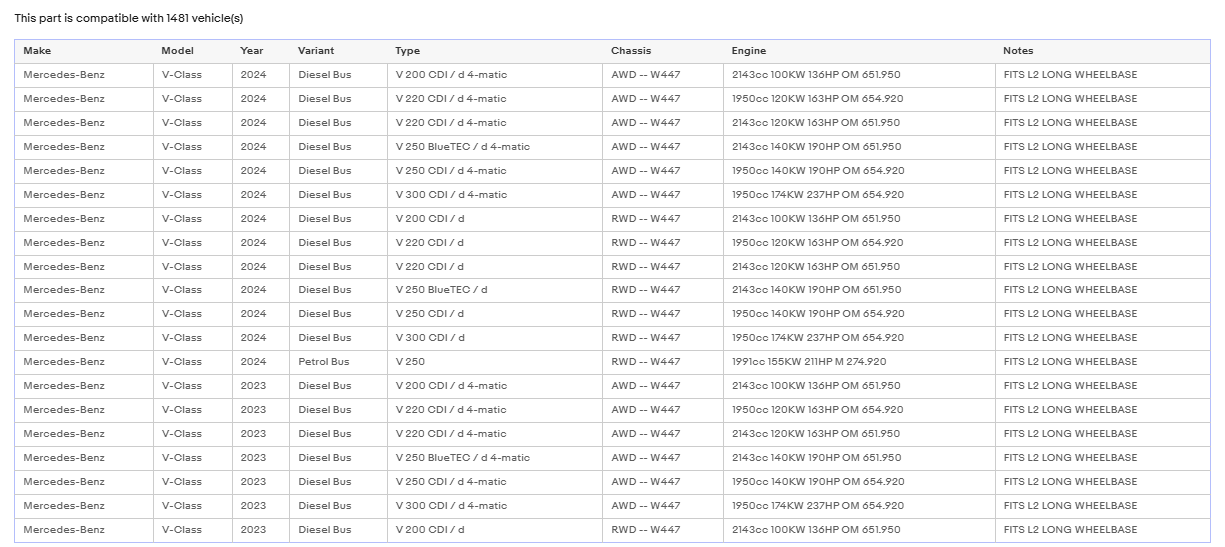Image resolution: width=1225 pixels, height=547 pixels.
Task: Select the 2024 V 250 BlueTEC / d 4-matic cell
Action: tap(494, 147)
